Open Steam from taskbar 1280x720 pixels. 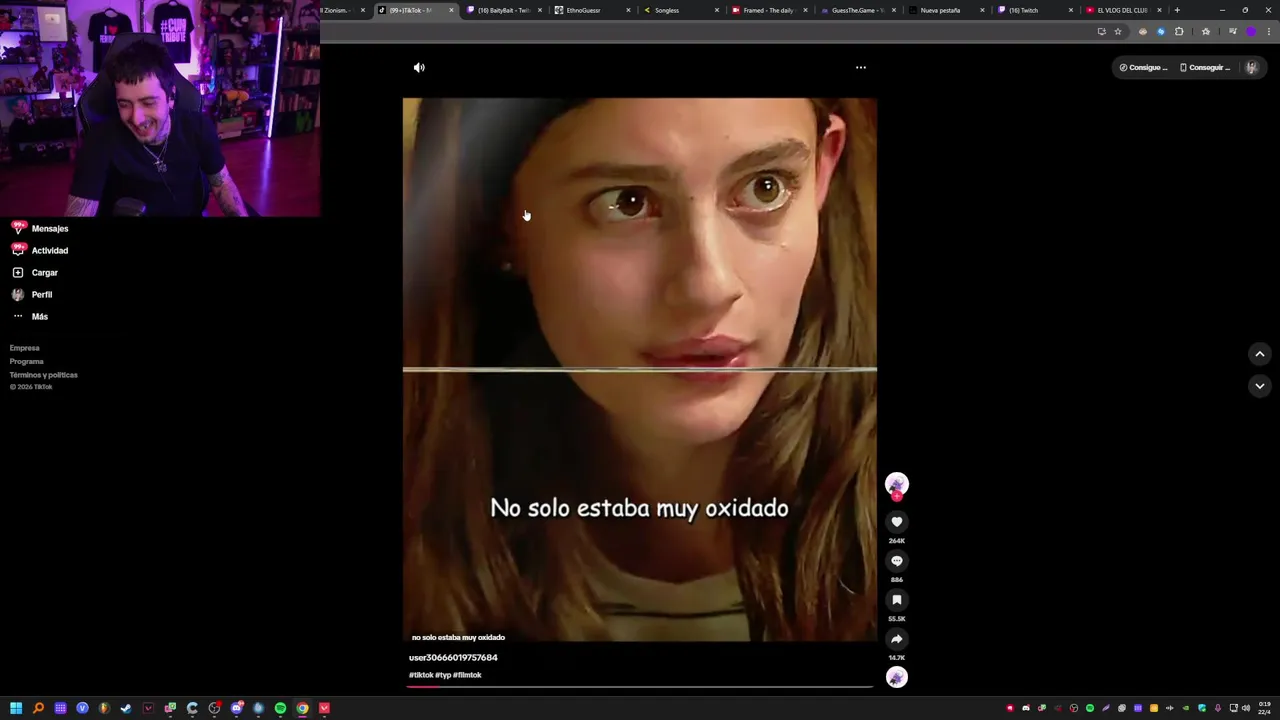(x=126, y=708)
